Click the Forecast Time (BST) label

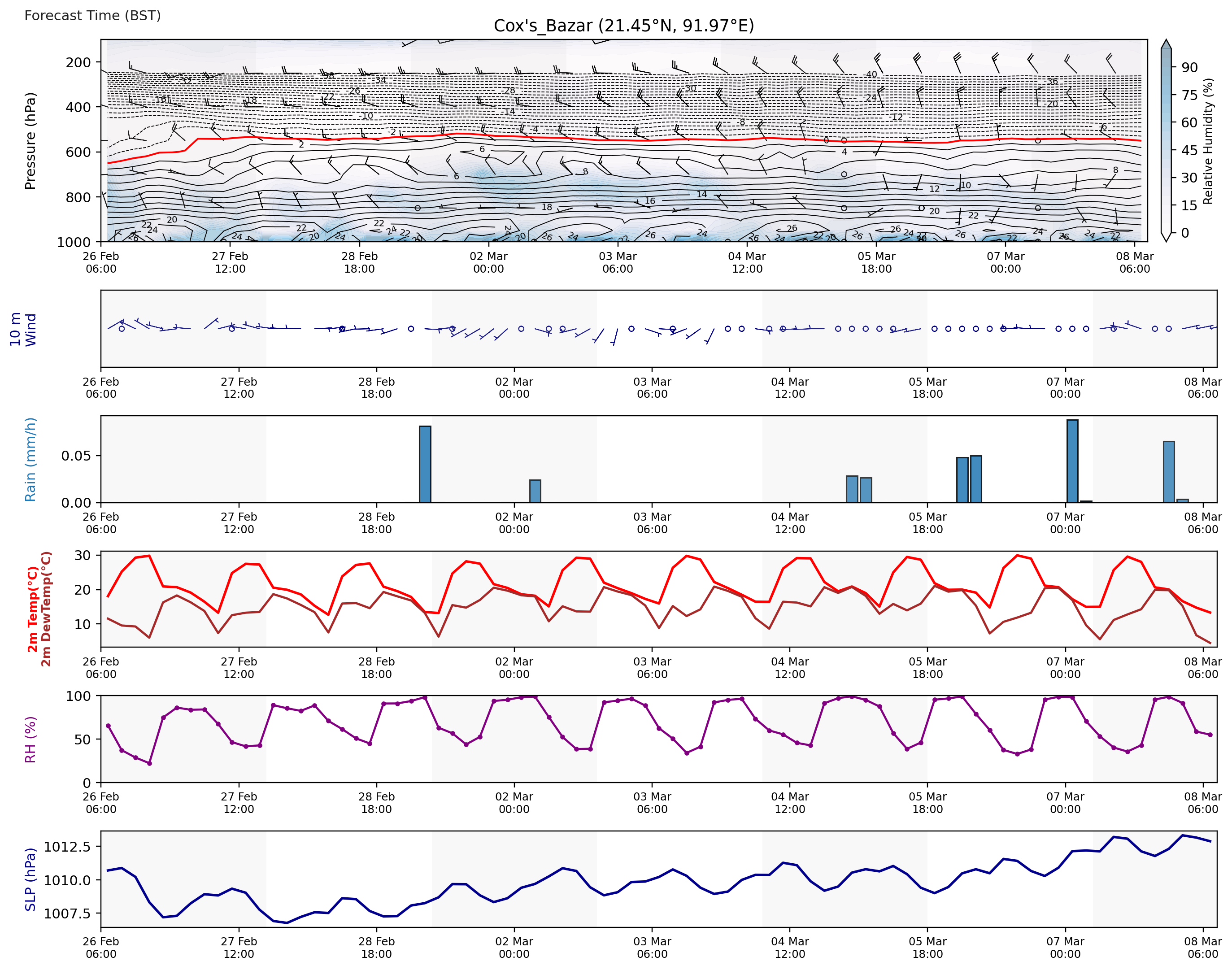pos(92,15)
